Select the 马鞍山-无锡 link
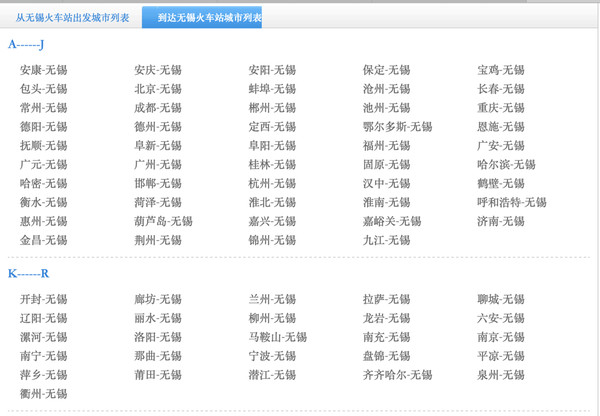The height and width of the screenshot is (416, 600). point(277,337)
